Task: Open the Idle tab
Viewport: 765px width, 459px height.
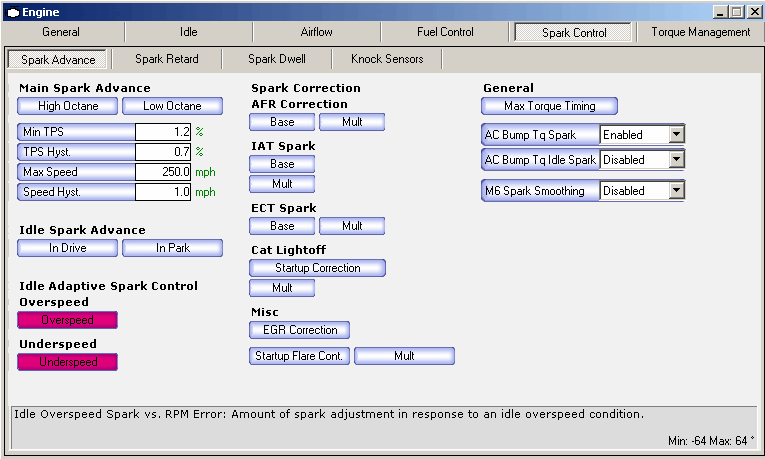Action: coord(188,32)
